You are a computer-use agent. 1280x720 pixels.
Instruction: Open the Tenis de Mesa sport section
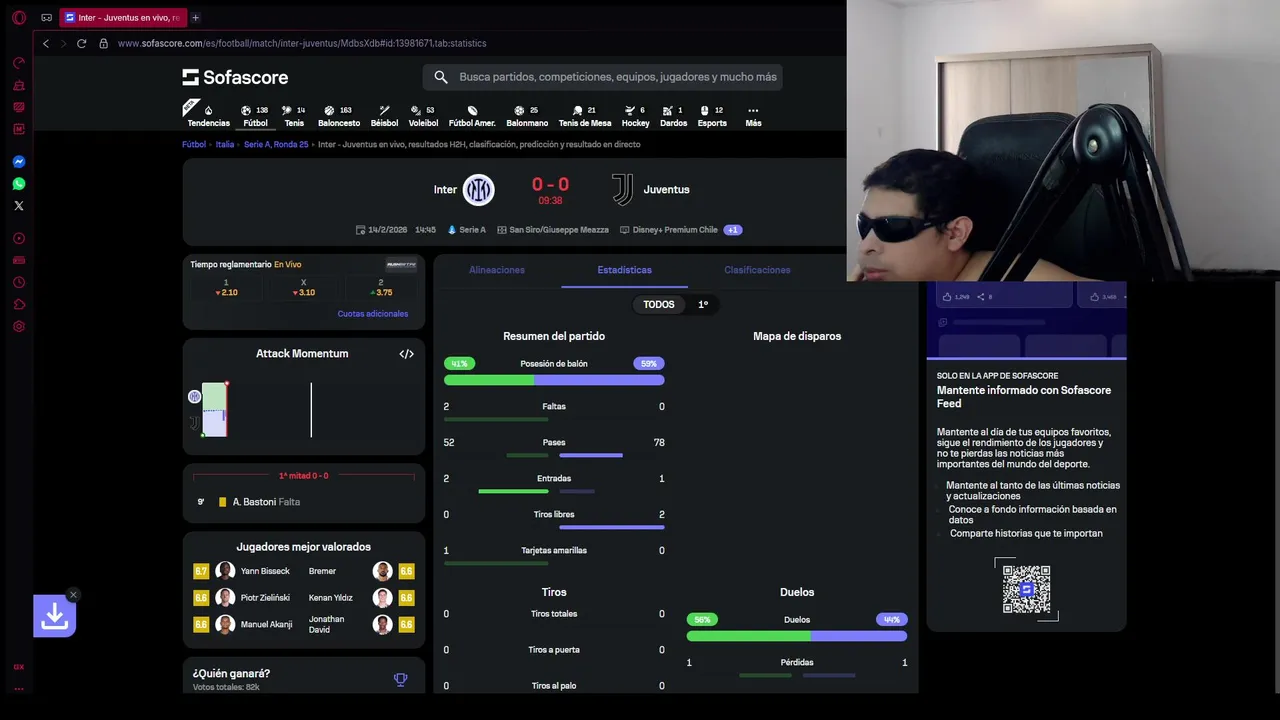pos(585,116)
